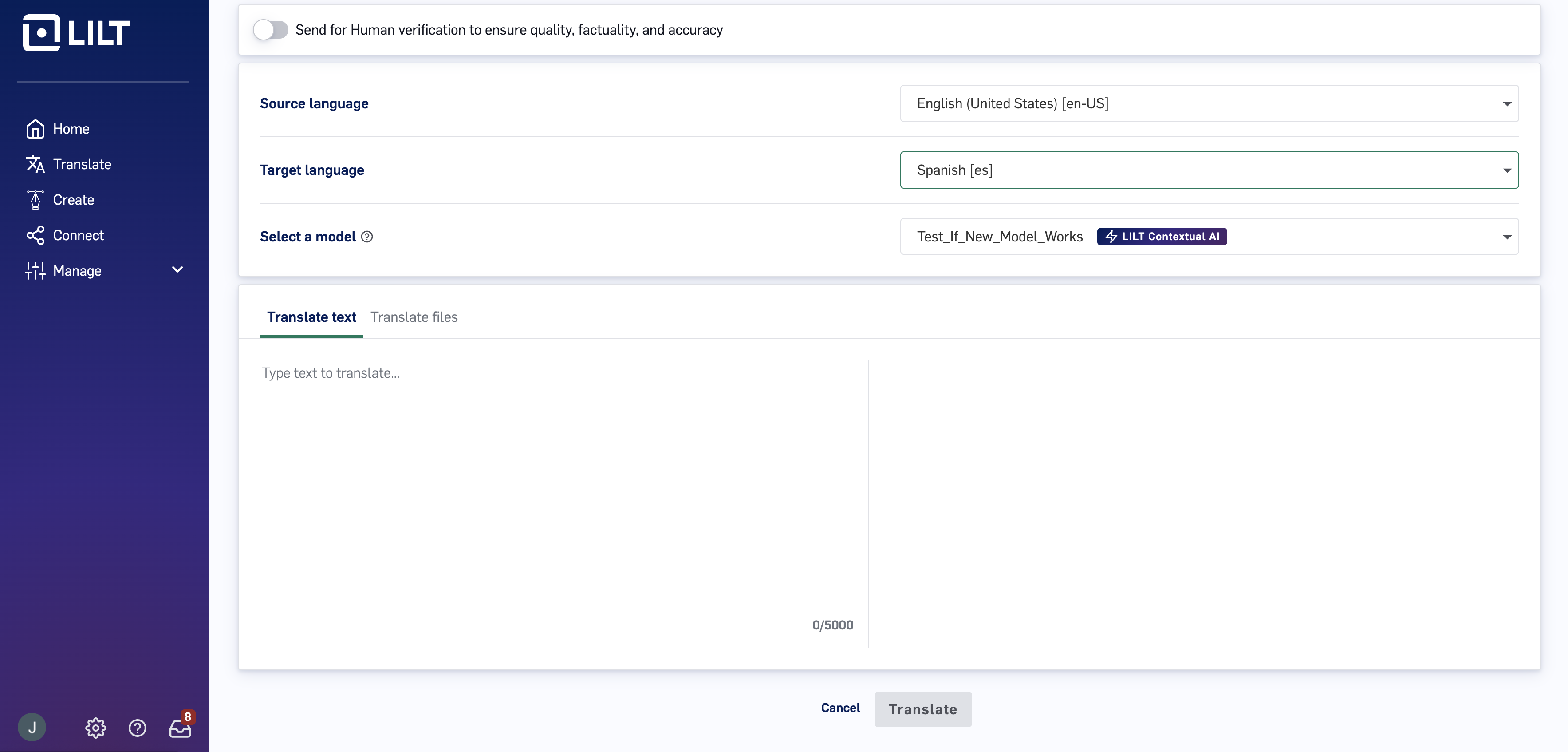1568x752 pixels.
Task: Click the Create pen icon
Action: (35, 200)
